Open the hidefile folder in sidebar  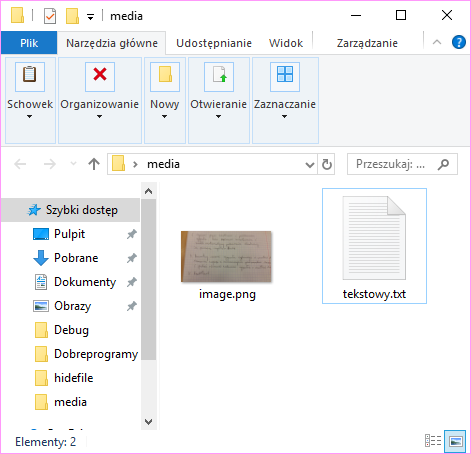click(73, 378)
